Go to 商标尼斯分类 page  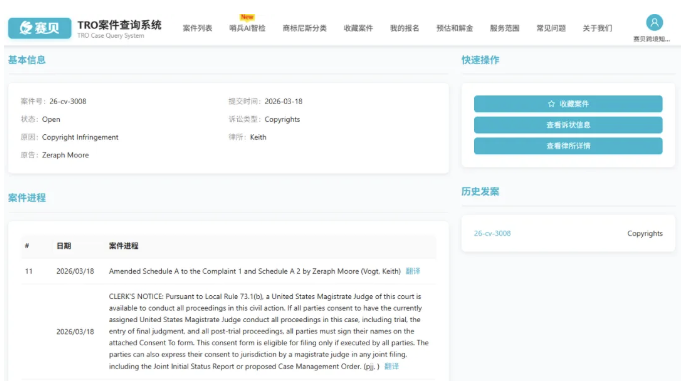coord(305,28)
